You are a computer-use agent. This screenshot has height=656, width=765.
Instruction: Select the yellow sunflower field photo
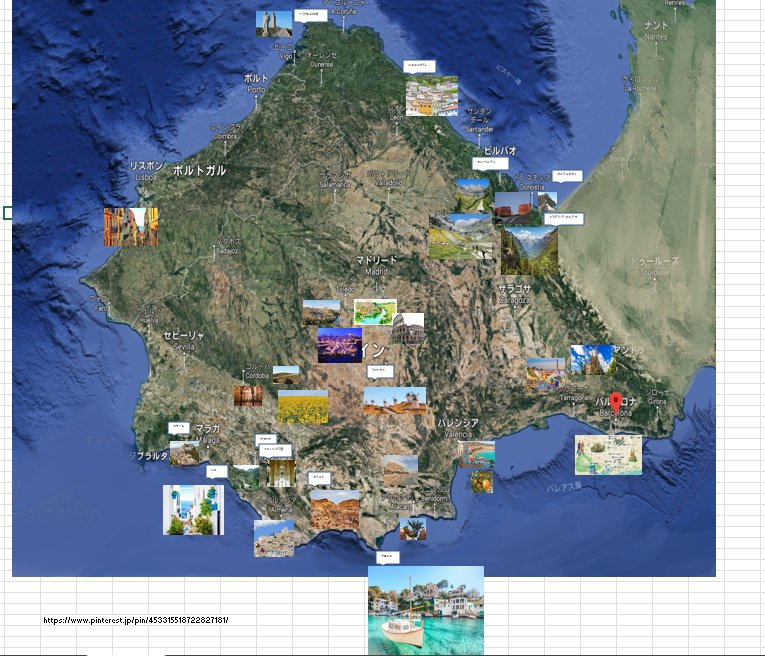(x=303, y=407)
